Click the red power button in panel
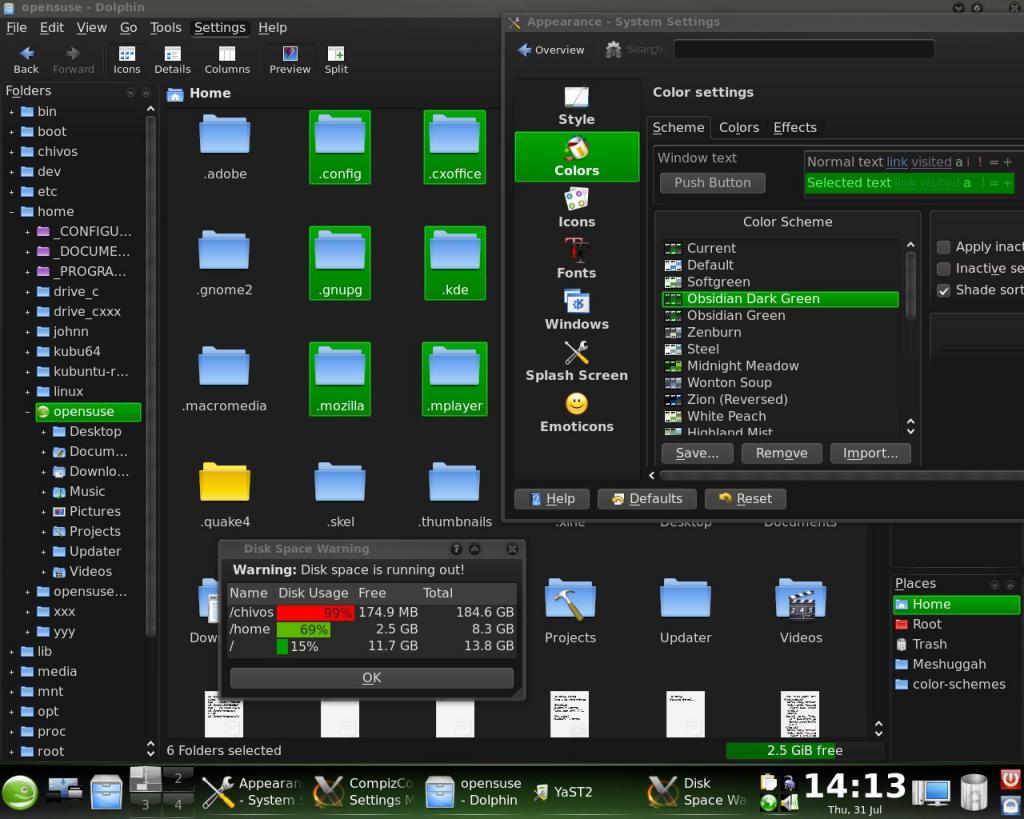 tap(1010, 779)
